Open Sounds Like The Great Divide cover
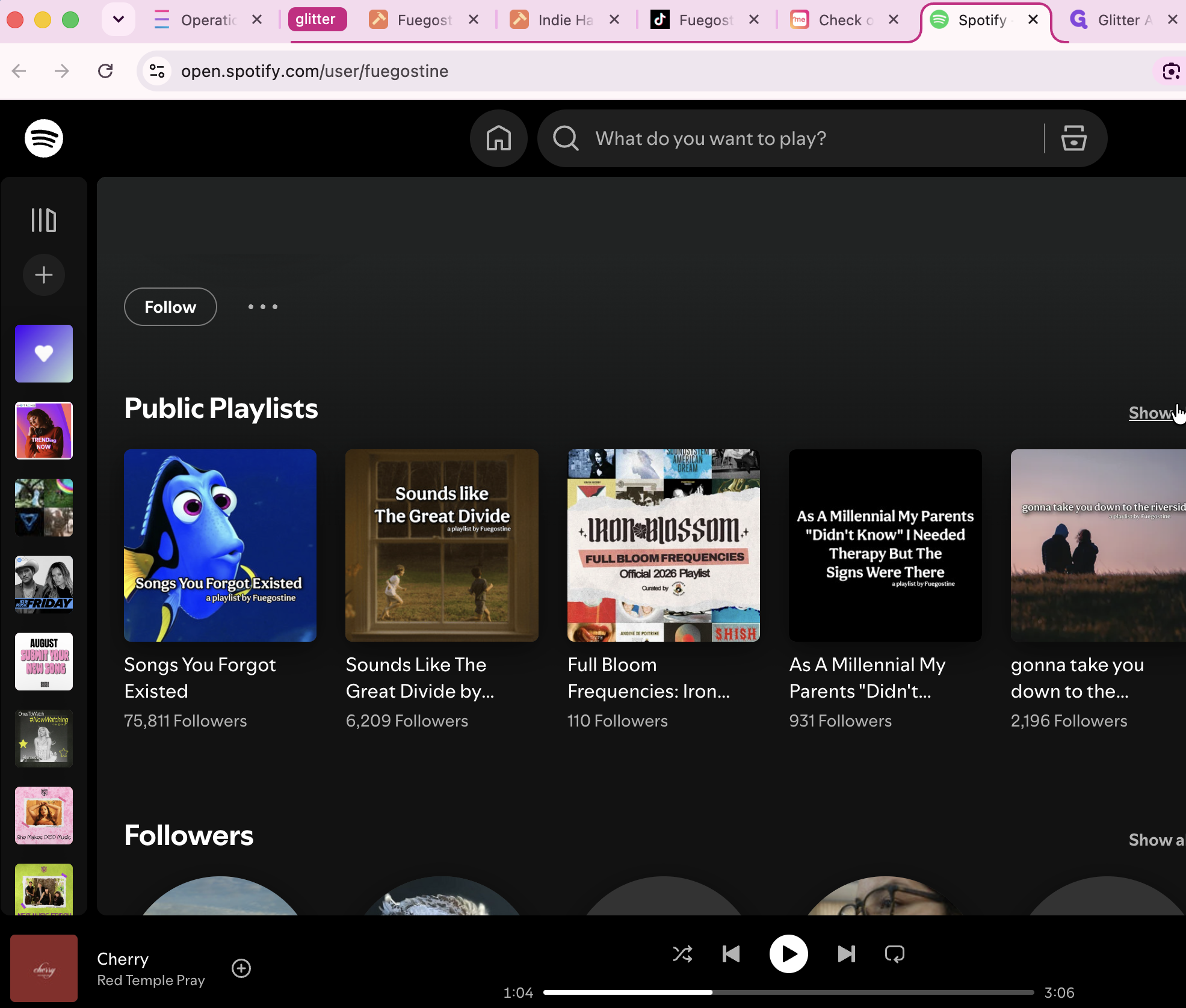Viewport: 1186px width, 1008px height. click(442, 545)
